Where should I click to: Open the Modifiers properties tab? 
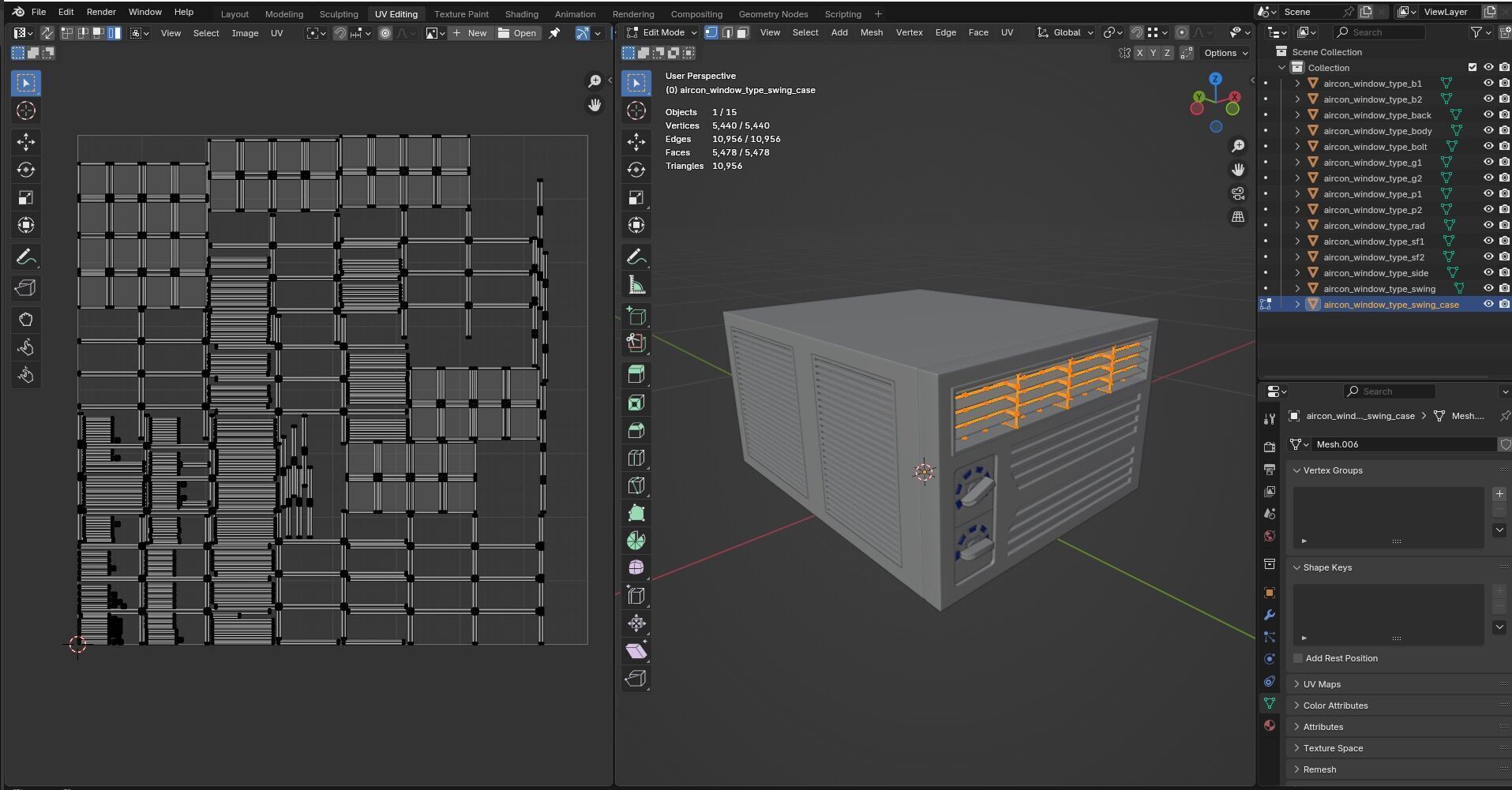coord(1270,615)
